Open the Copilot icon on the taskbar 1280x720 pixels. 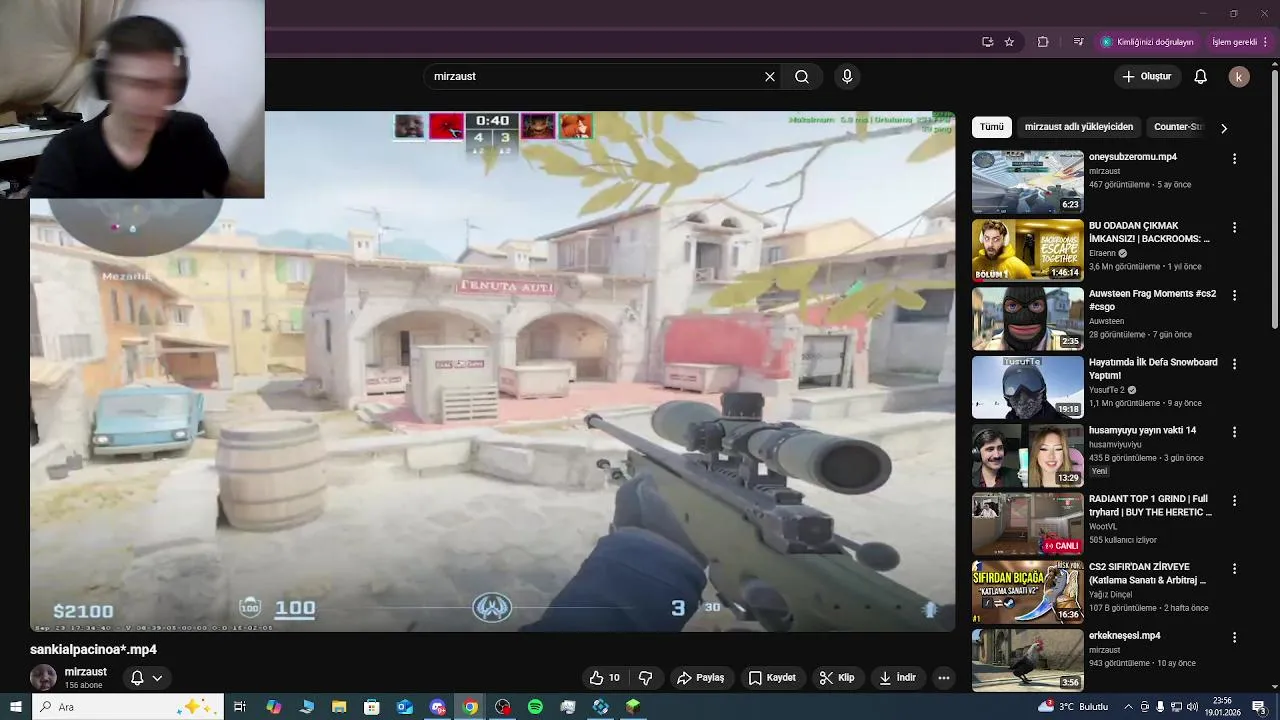[x=274, y=707]
